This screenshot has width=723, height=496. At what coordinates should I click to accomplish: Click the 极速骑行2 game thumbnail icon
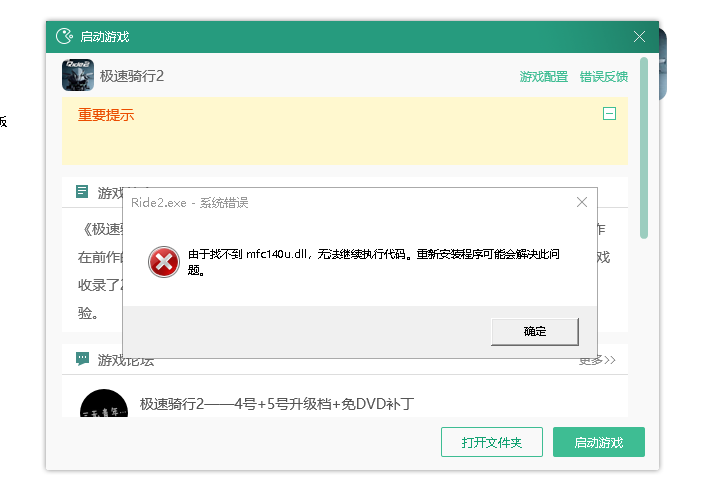[x=78, y=75]
